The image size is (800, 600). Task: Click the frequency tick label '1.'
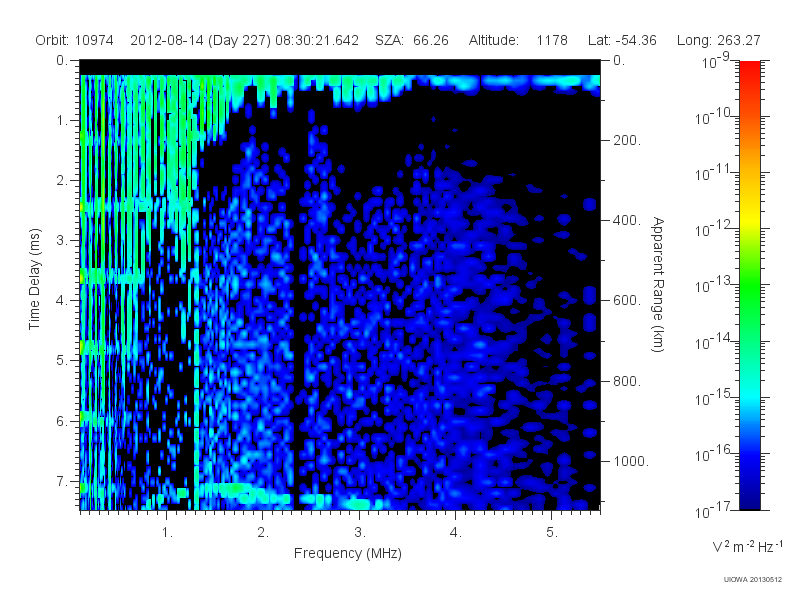(x=167, y=533)
